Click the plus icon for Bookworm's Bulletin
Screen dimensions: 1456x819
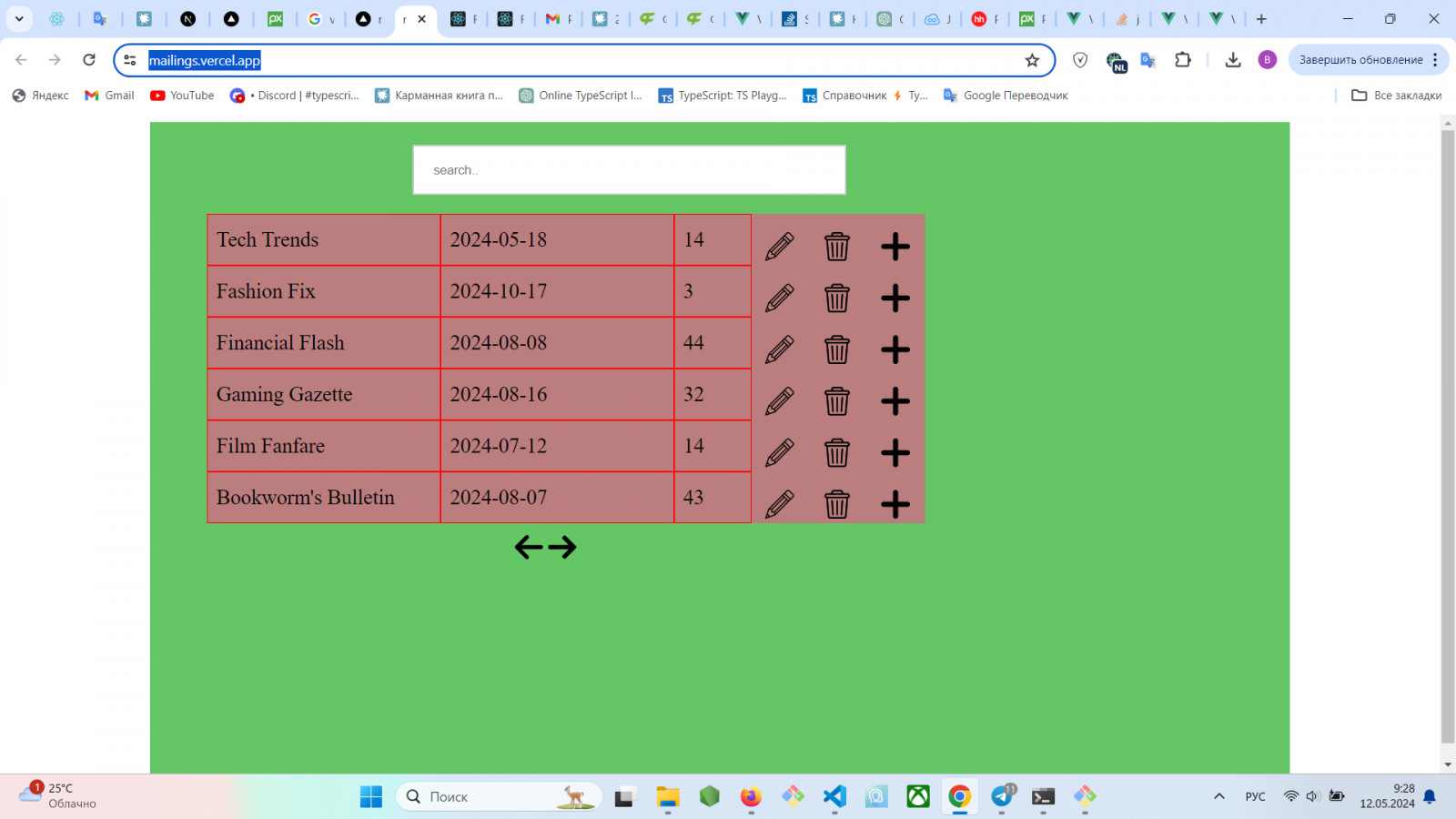click(x=895, y=504)
